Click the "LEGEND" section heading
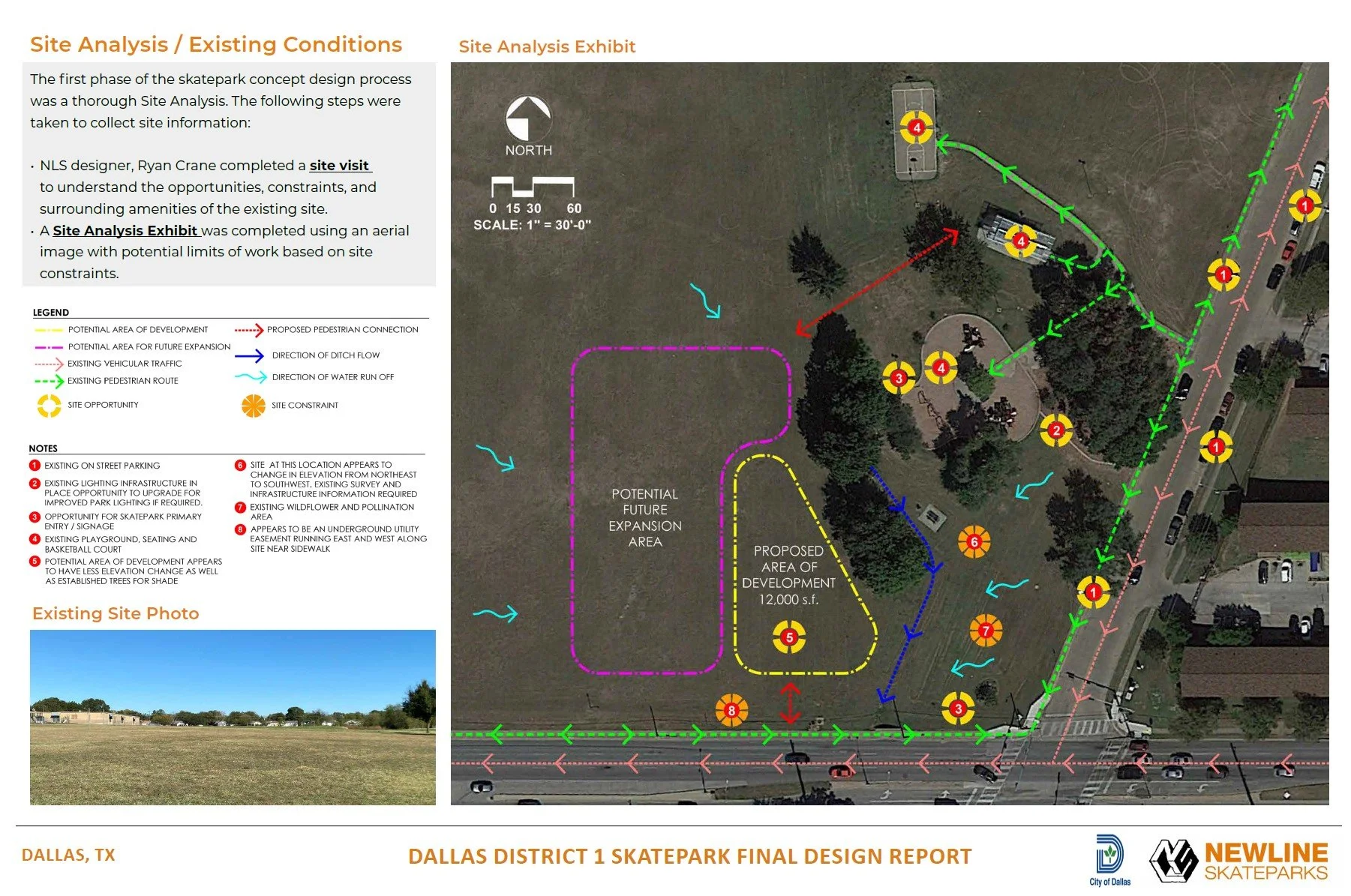This screenshot has width=1351, height=896. pos(51,313)
